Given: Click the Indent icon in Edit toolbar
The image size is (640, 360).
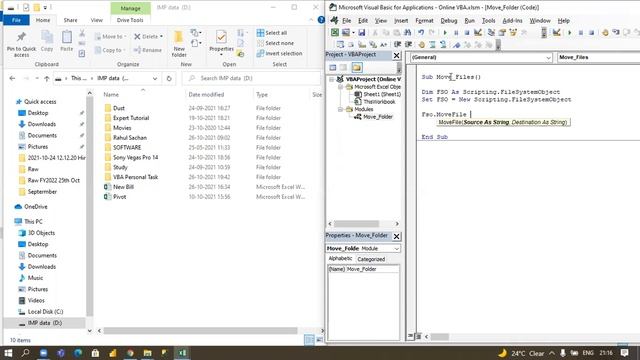Looking at the screenshot, I should tap(398, 44).
